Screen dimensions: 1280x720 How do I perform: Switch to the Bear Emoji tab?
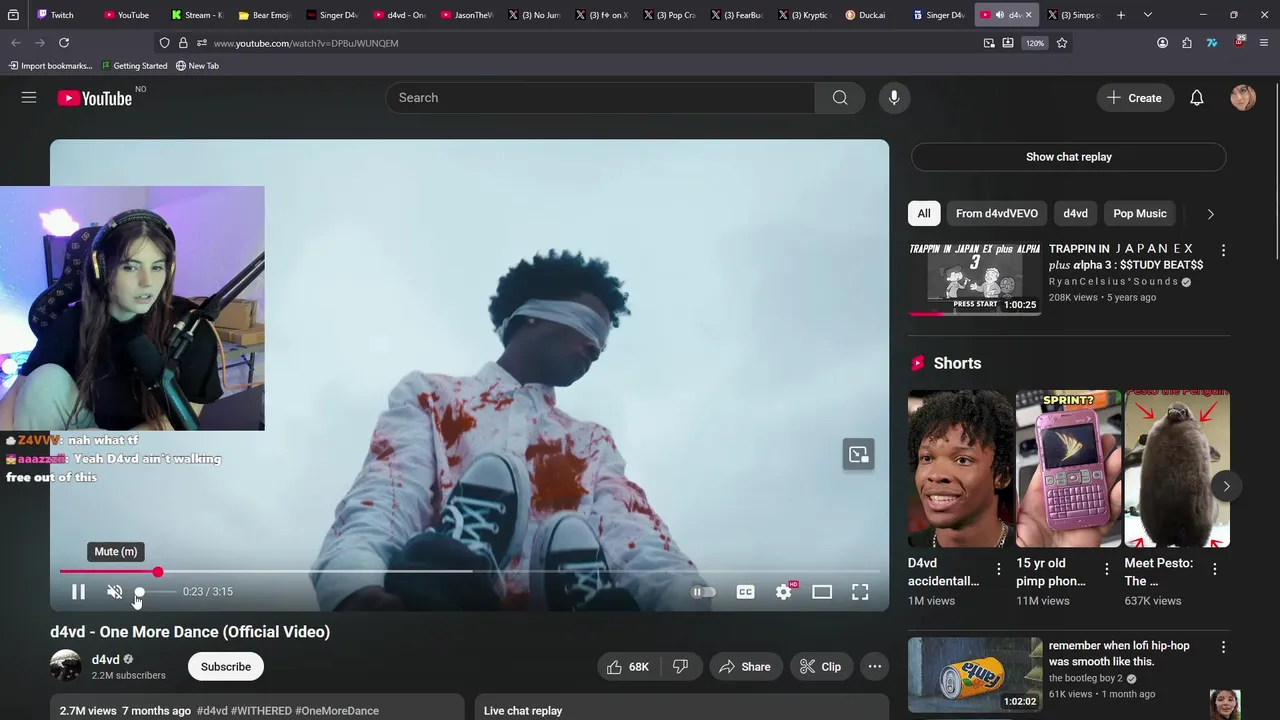pos(265,15)
